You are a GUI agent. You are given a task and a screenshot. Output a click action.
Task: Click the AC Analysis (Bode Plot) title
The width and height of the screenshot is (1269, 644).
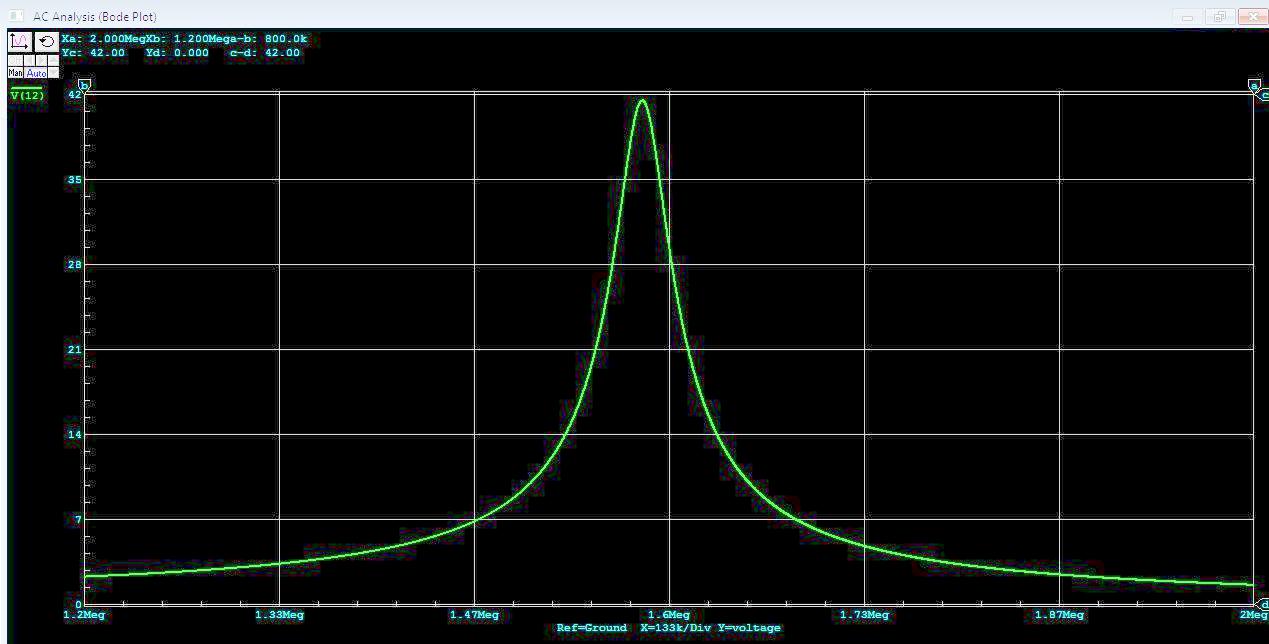[x=94, y=16]
